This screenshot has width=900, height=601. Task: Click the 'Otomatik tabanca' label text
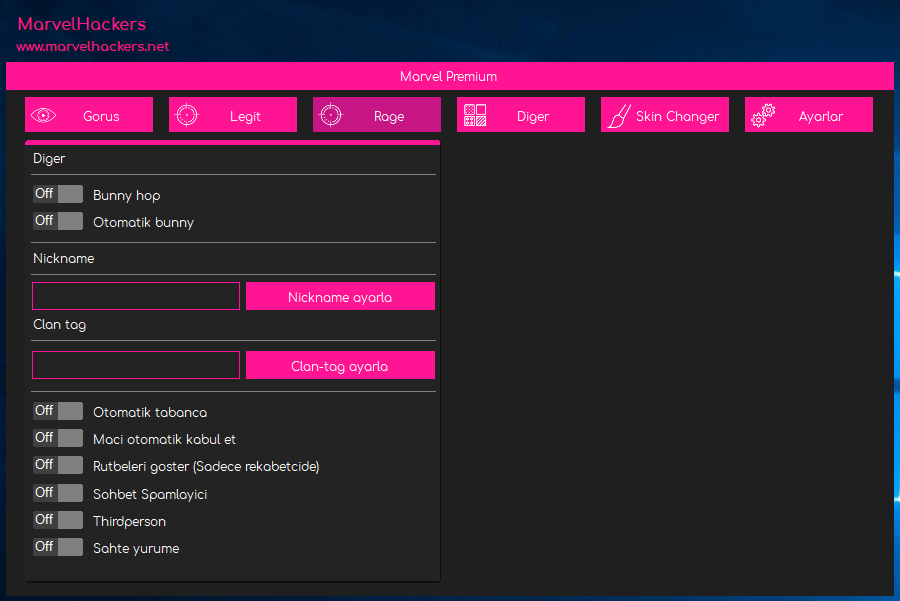click(x=150, y=412)
